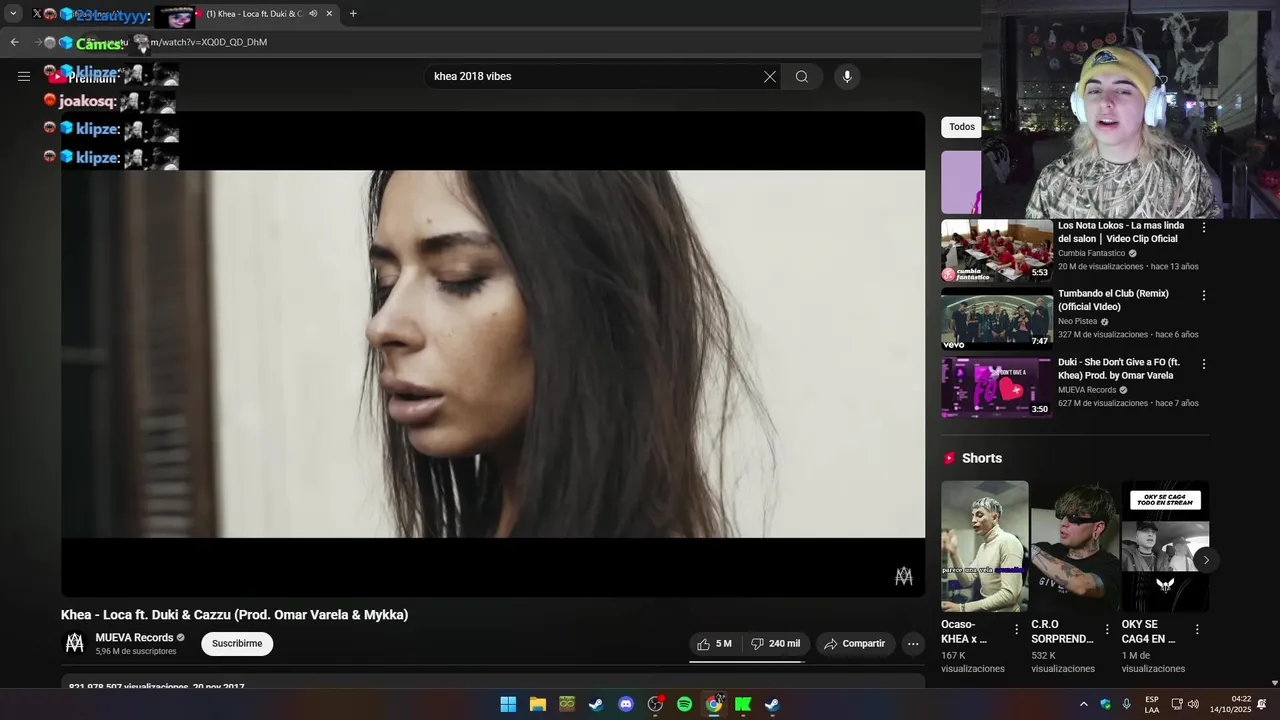Select the Todos filter chip
Viewport: 1280px width, 720px height.
pyautogui.click(x=962, y=127)
